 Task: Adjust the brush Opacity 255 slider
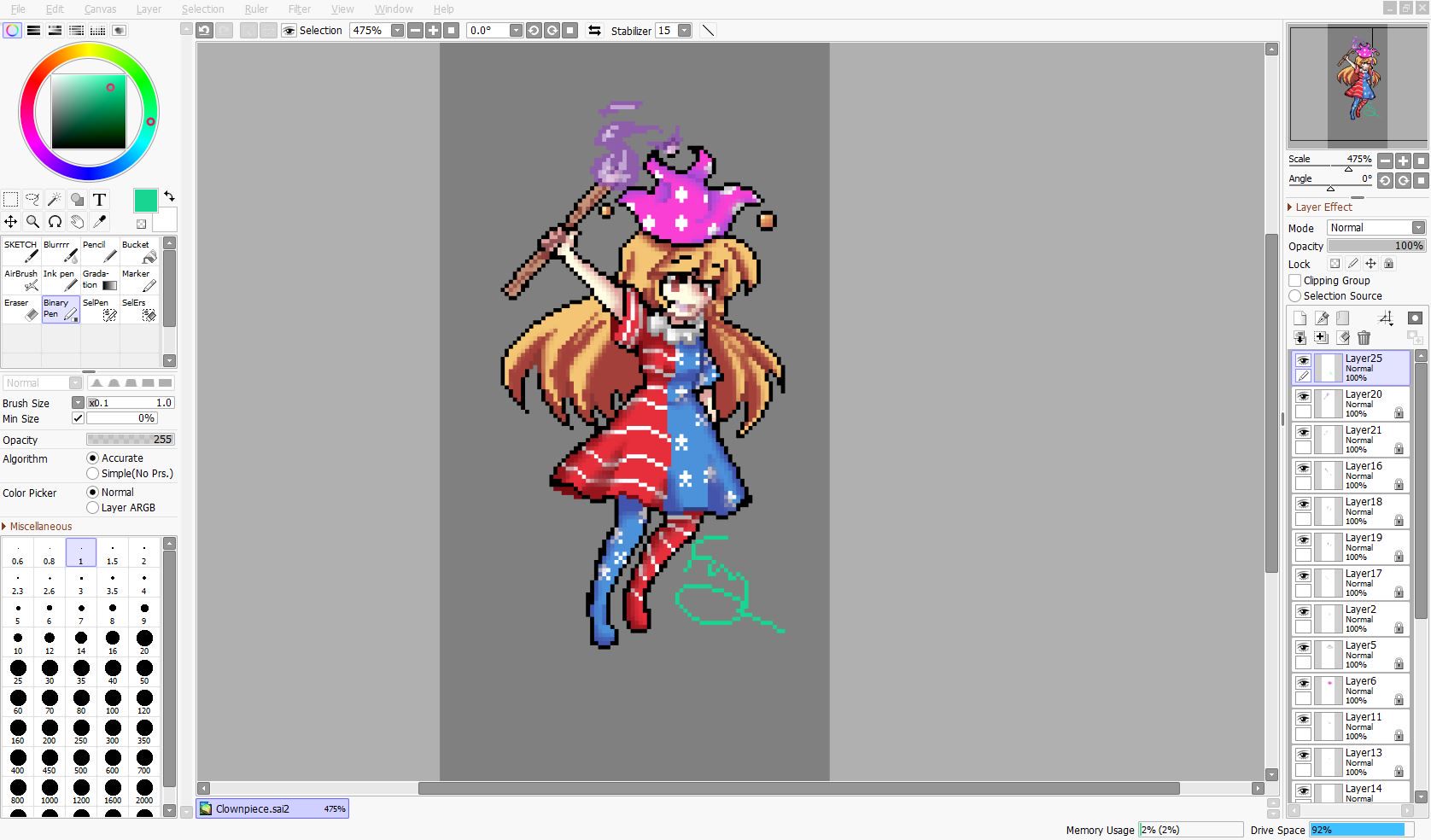coord(130,440)
